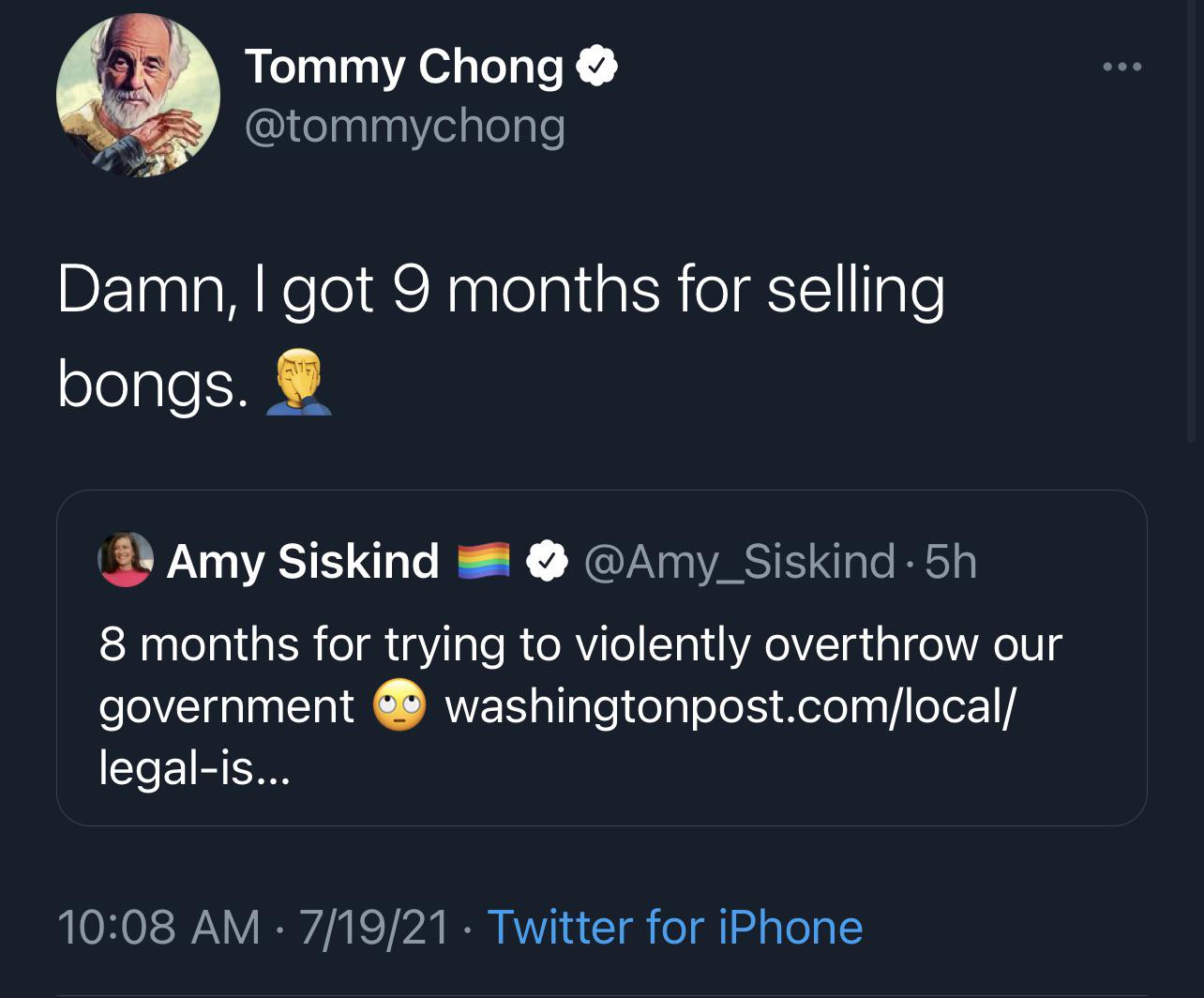Click the 7/19/21 date

pyautogui.click(x=374, y=927)
